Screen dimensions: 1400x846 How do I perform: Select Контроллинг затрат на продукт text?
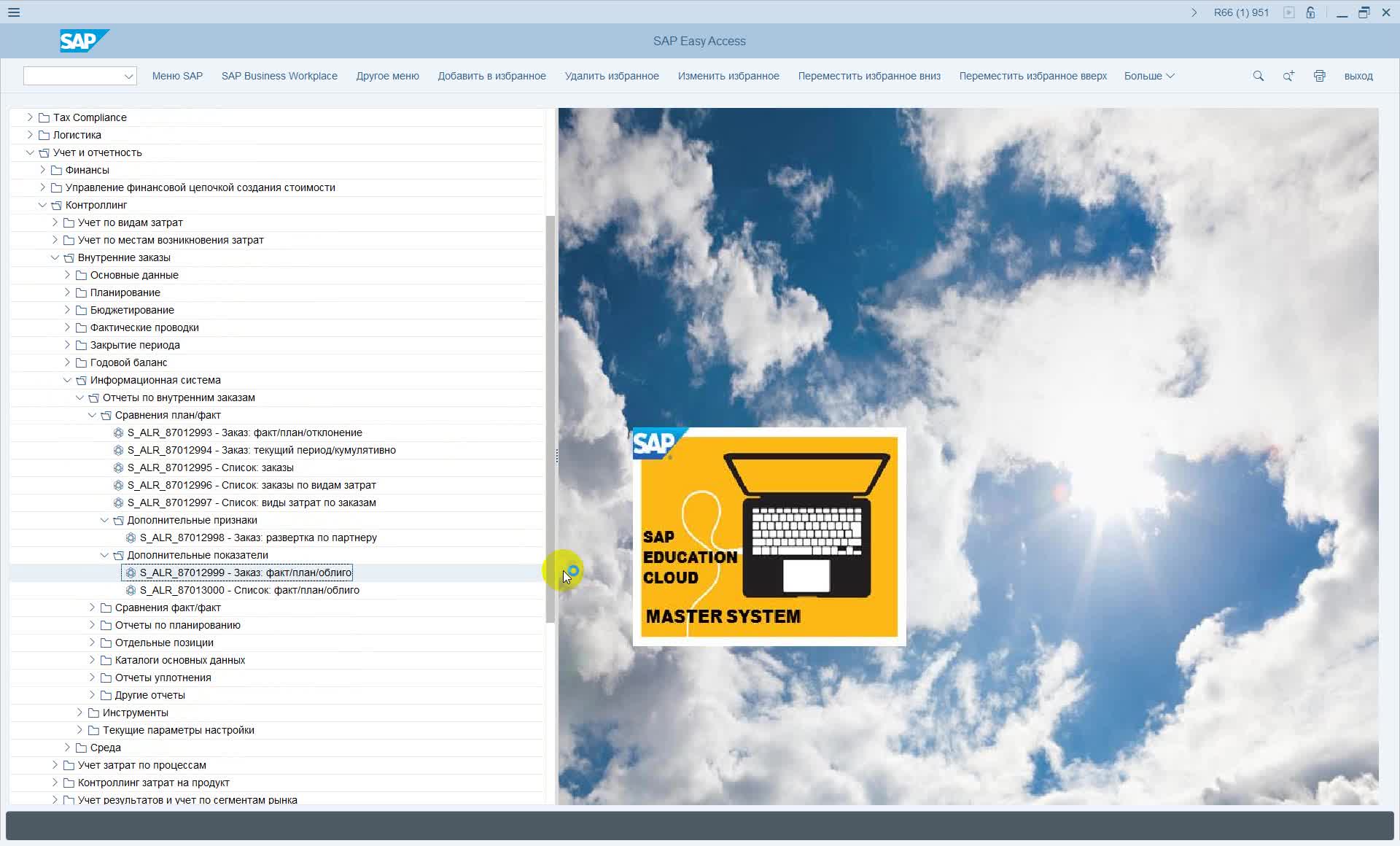tap(154, 783)
